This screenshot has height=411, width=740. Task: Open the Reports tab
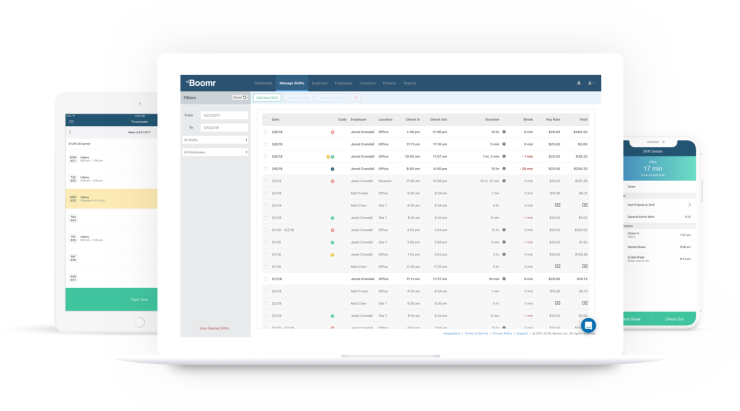click(x=410, y=83)
